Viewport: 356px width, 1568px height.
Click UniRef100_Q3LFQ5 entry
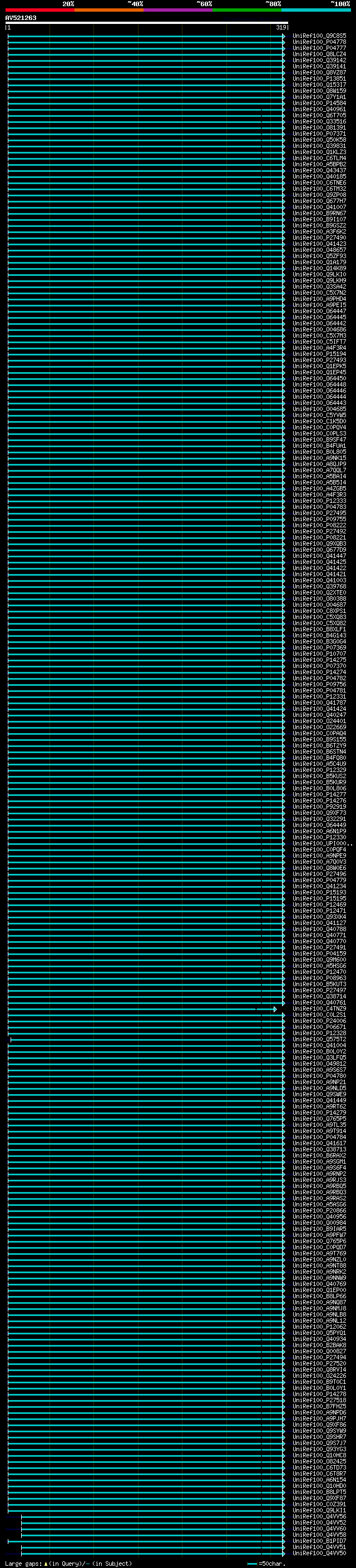pyautogui.click(x=319, y=1057)
